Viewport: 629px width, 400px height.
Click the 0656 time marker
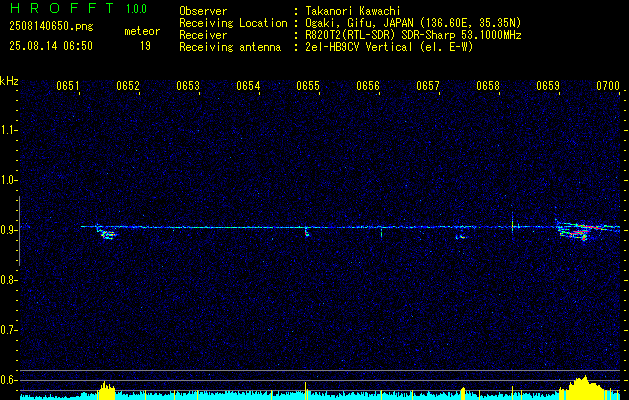(368, 86)
